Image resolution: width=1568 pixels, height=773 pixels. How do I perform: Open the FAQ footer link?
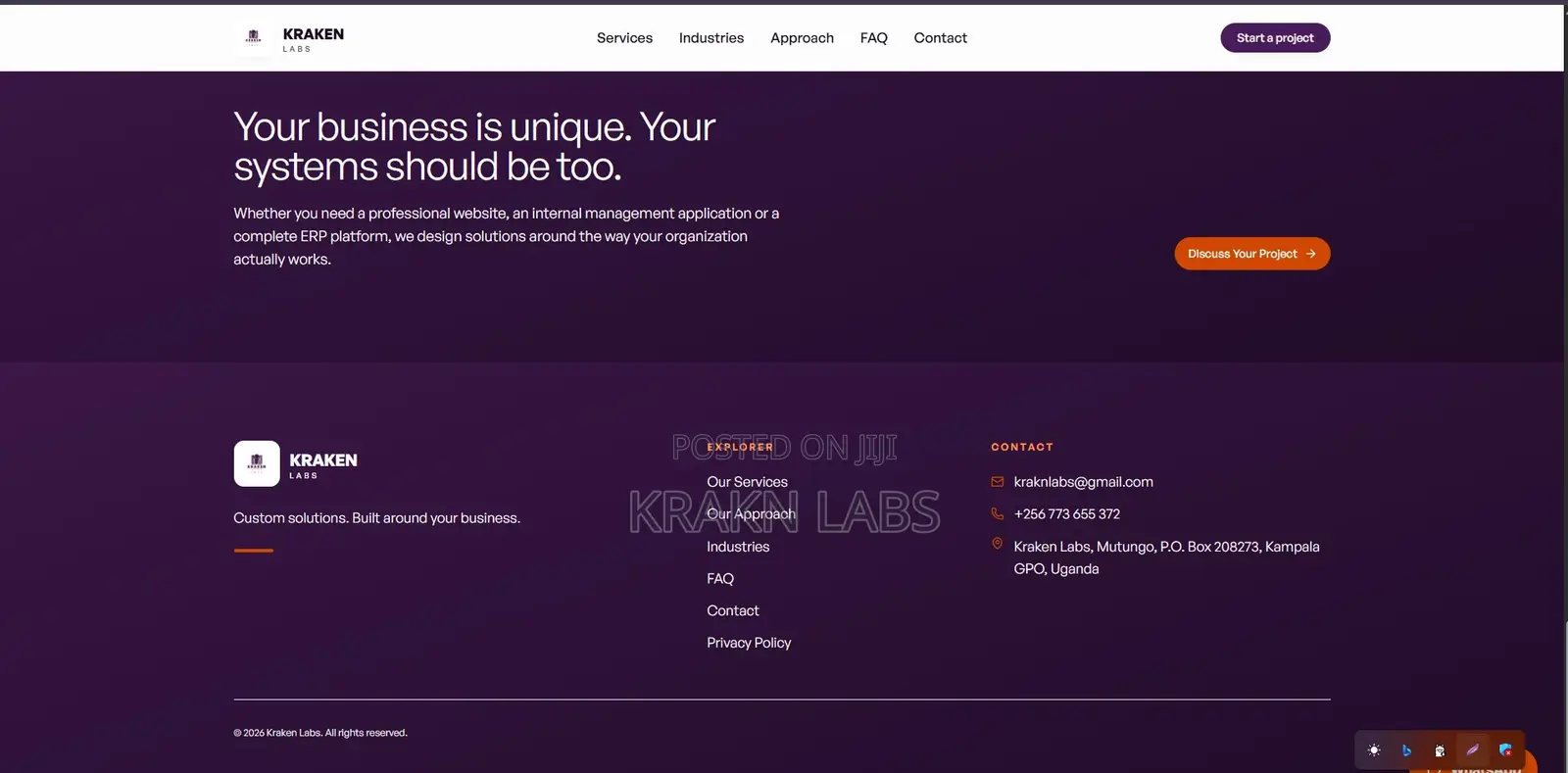(x=720, y=579)
